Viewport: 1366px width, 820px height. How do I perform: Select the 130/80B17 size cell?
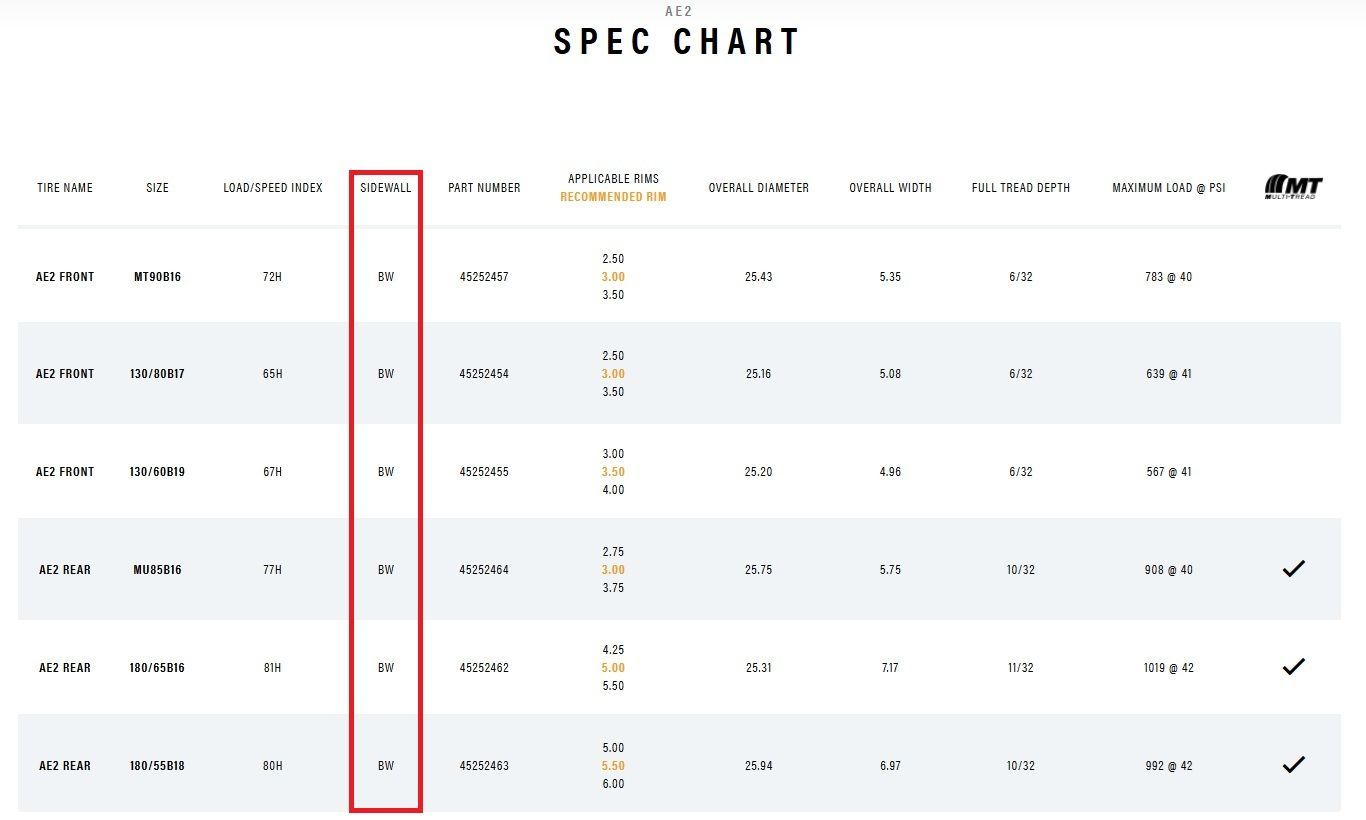point(158,374)
